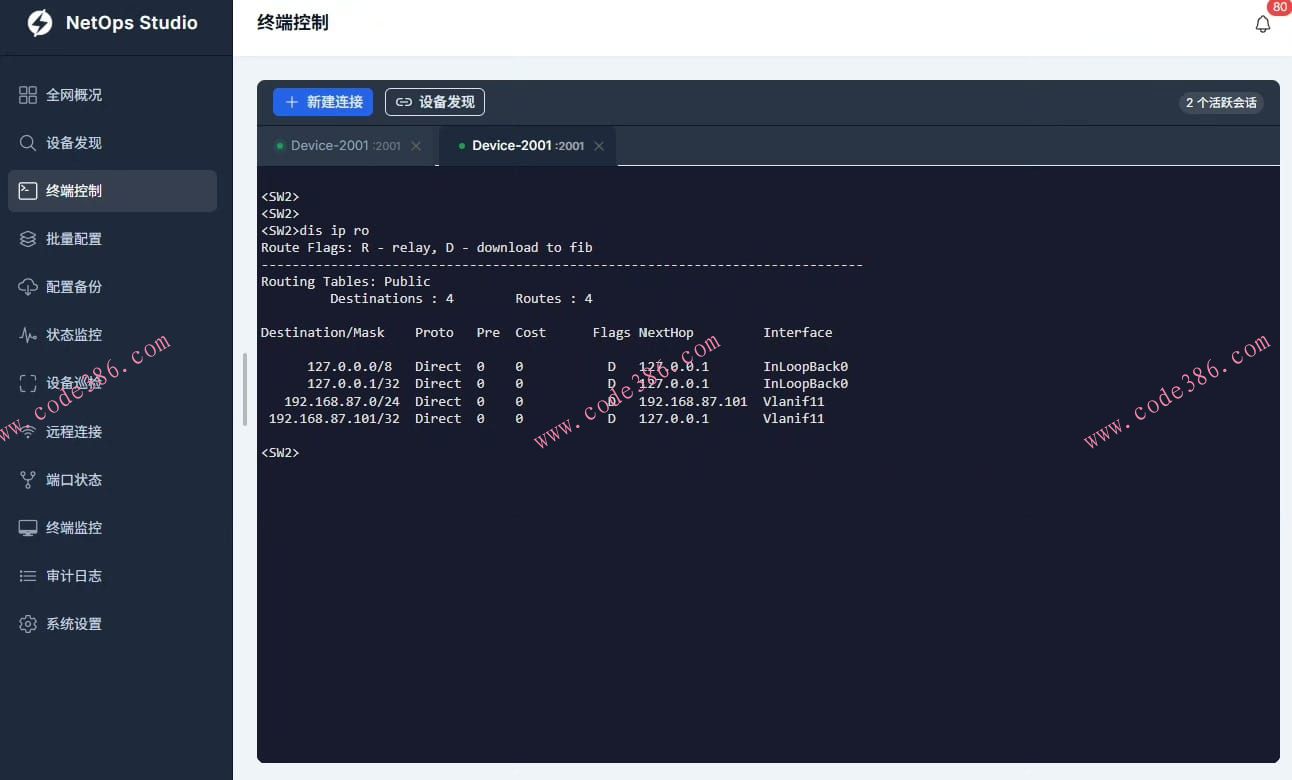This screenshot has width=1292, height=780.
Task: Click 'Destination/Mask' column header
Action: point(323,332)
